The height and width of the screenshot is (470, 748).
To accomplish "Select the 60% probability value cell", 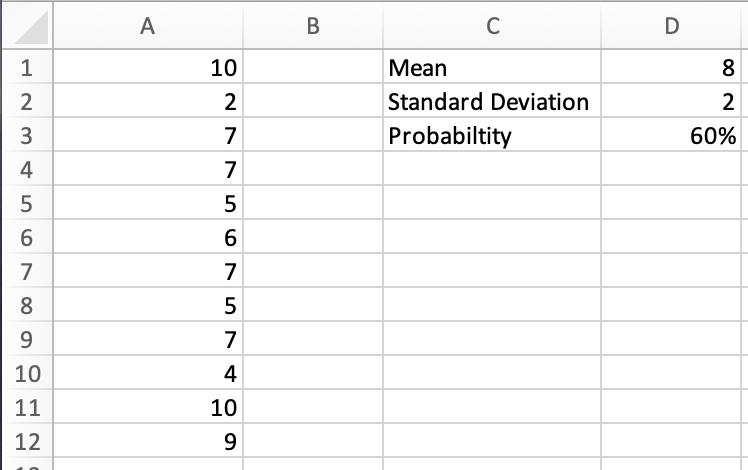I will pos(672,136).
